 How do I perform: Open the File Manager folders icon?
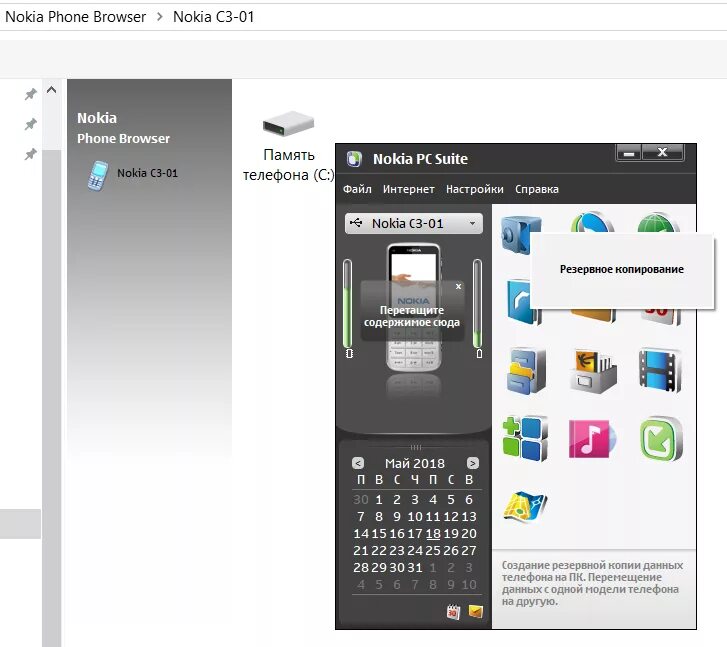(526, 371)
